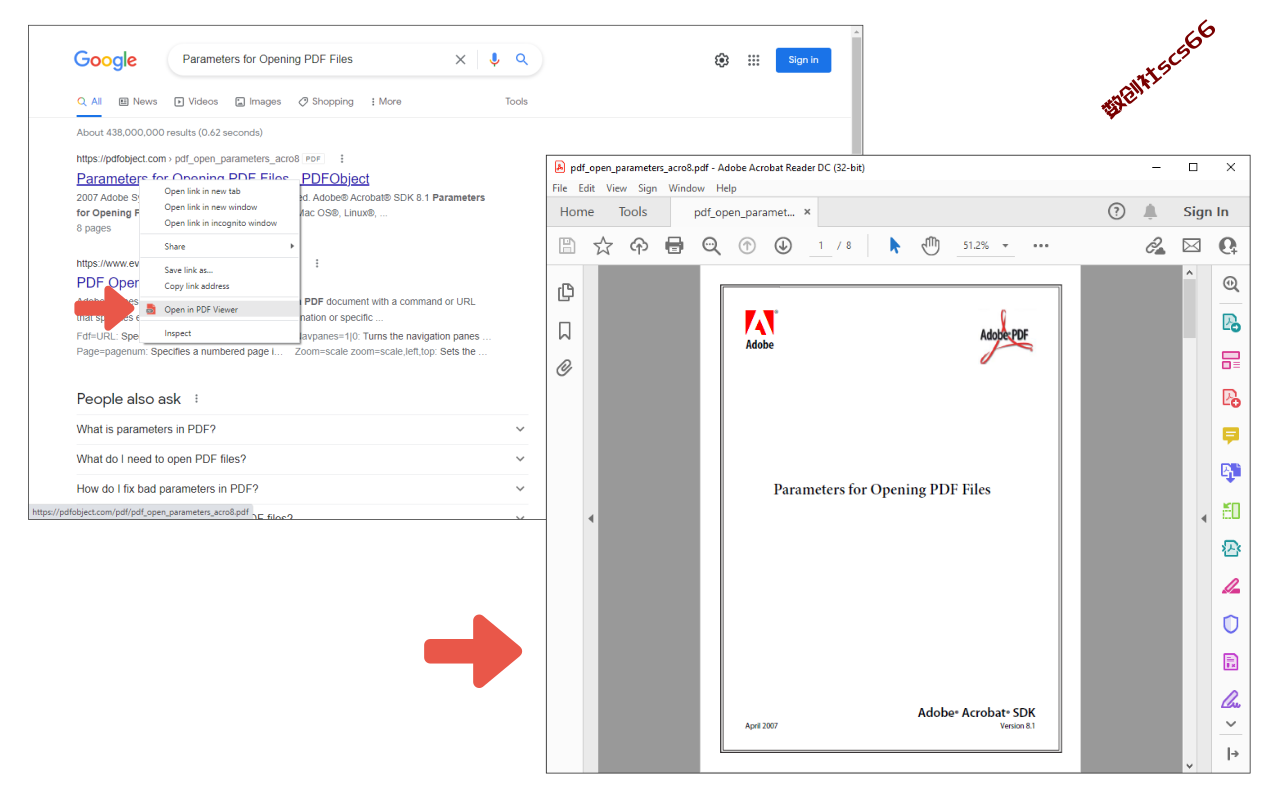Switch to the Acrobat Home tab
This screenshot has height=800, width=1280.
577,211
